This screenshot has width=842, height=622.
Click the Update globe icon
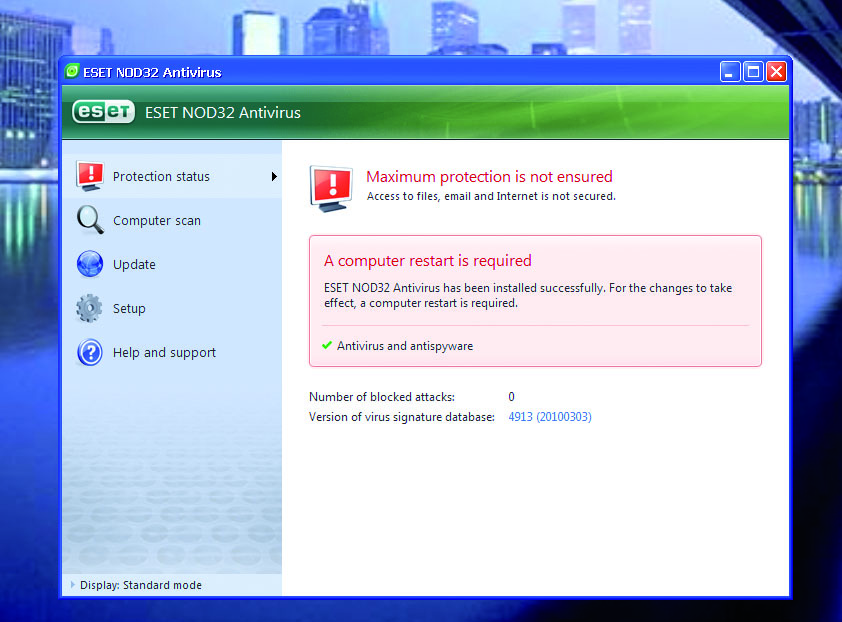click(x=90, y=264)
